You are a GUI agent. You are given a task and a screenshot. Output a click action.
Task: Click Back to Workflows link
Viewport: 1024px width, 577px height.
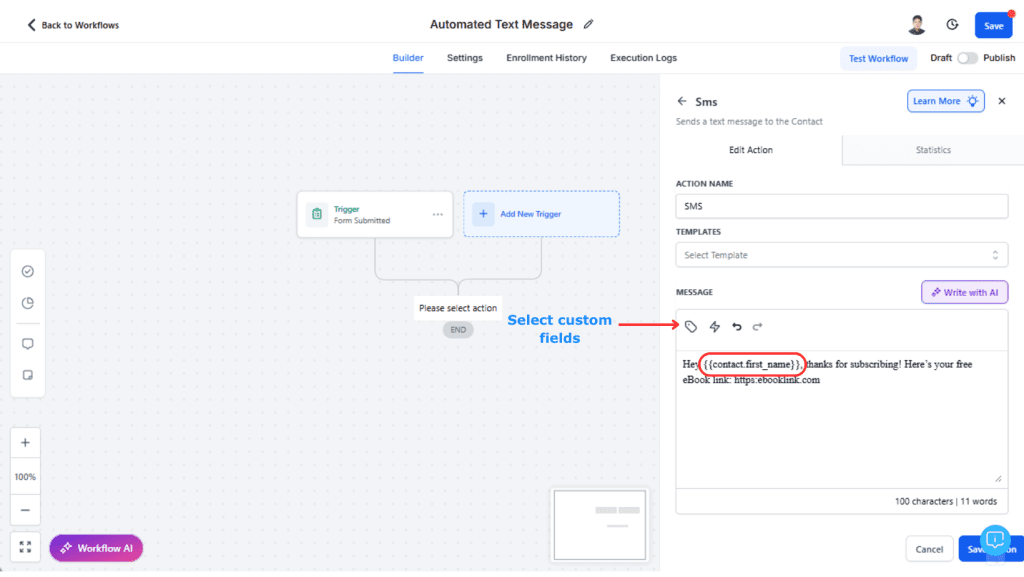coord(73,25)
